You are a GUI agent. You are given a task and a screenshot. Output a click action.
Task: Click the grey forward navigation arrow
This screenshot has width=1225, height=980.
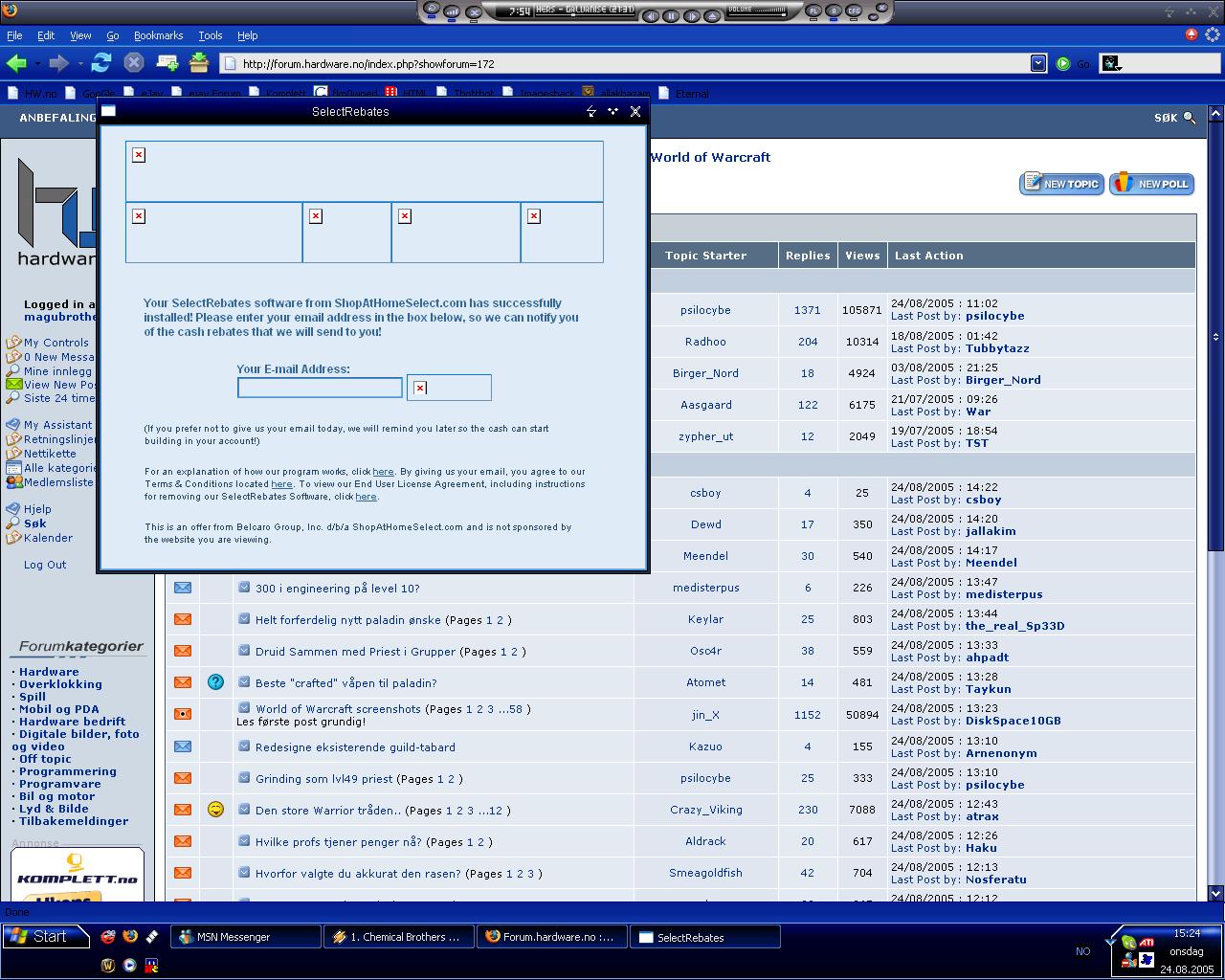click(58, 63)
